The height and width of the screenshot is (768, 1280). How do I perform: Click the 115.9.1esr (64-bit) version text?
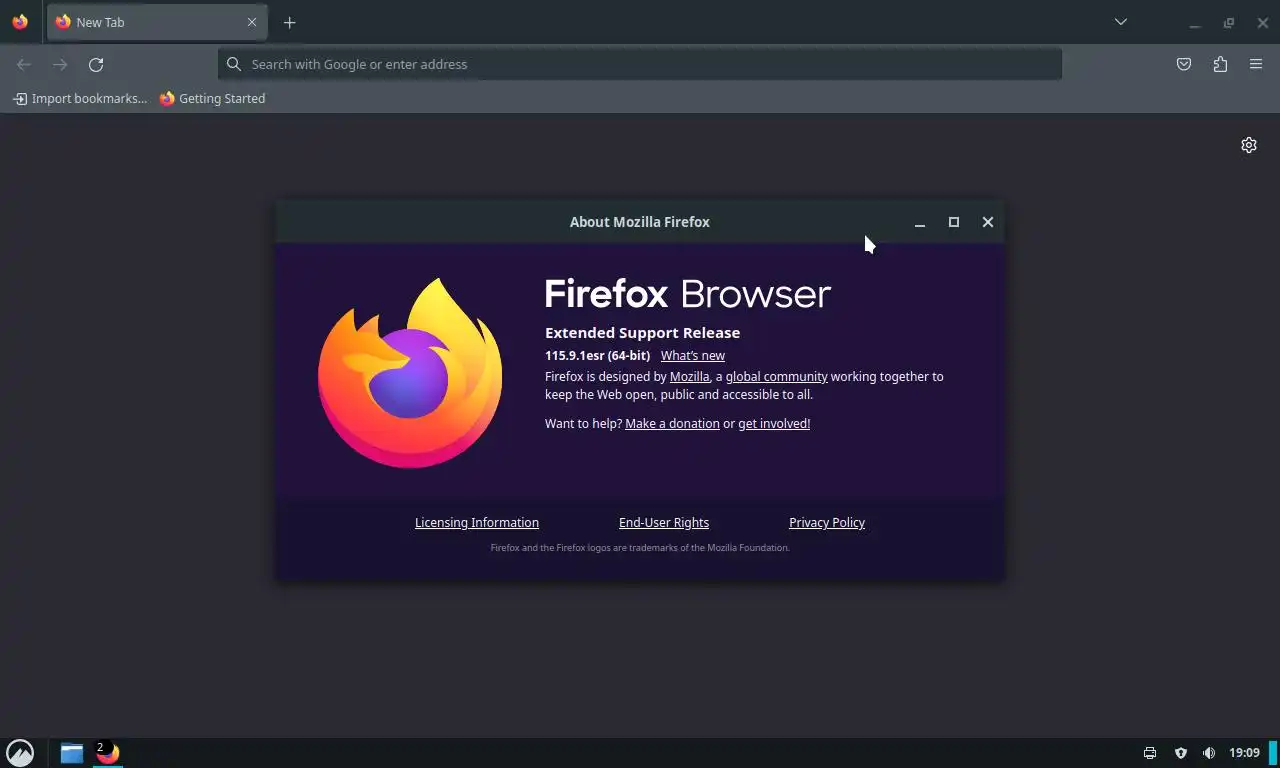pyautogui.click(x=597, y=356)
